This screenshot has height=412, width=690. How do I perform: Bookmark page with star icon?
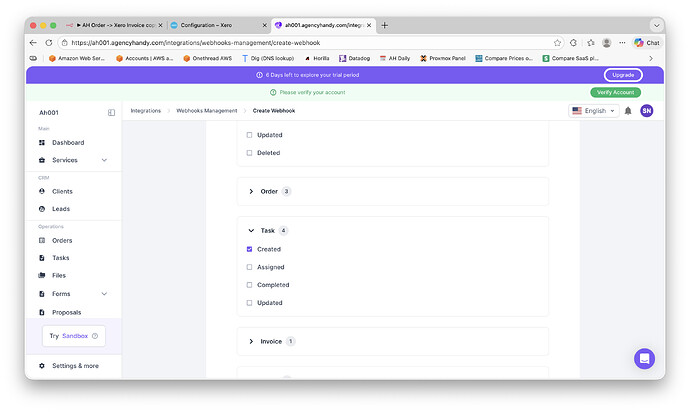pyautogui.click(x=557, y=43)
